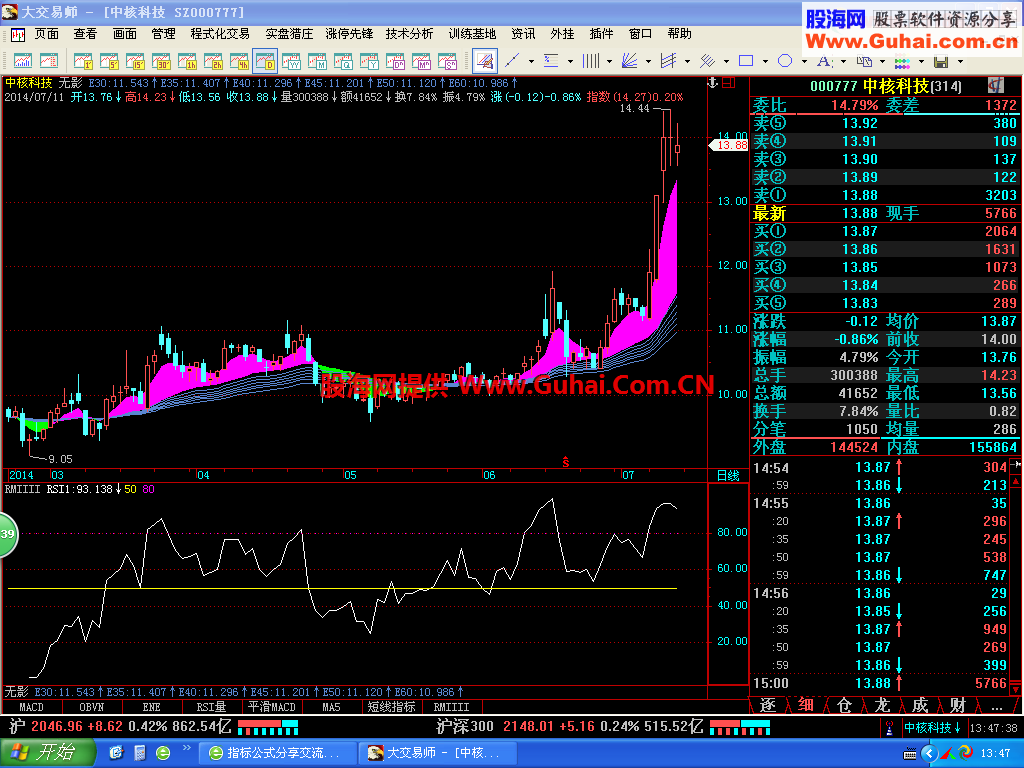Switch chart to 15-minute period icon
1024x768 pixels.
point(135,61)
